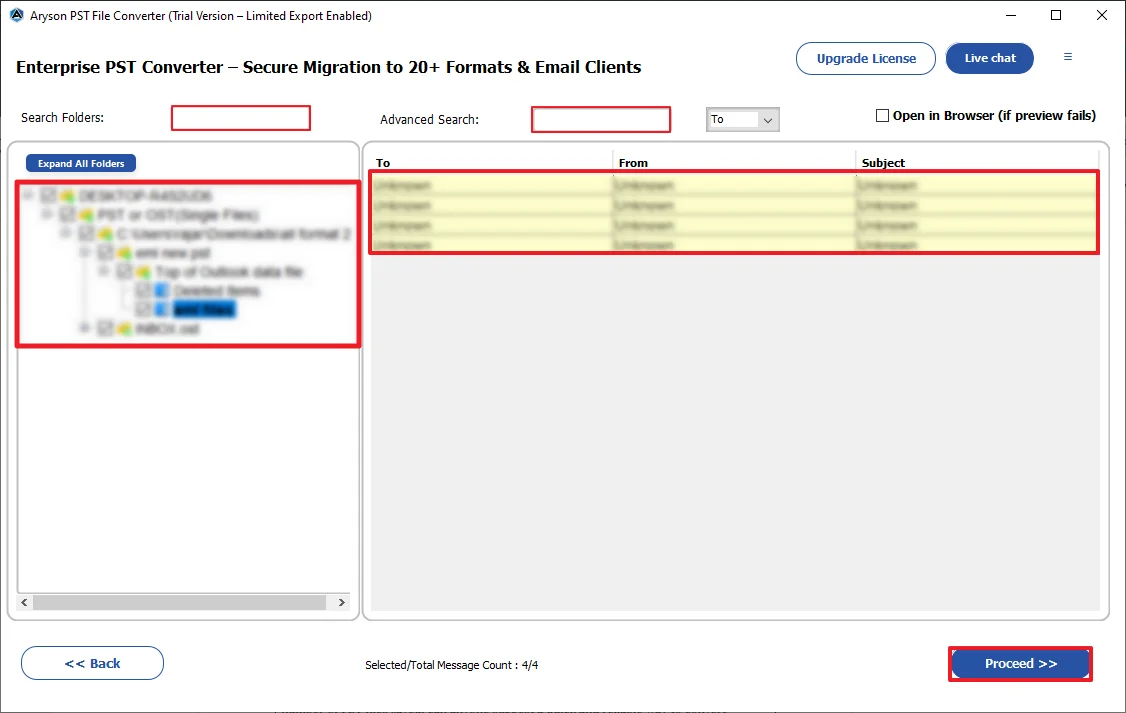Select the last of four message rows
1126x713 pixels.
pos(734,244)
